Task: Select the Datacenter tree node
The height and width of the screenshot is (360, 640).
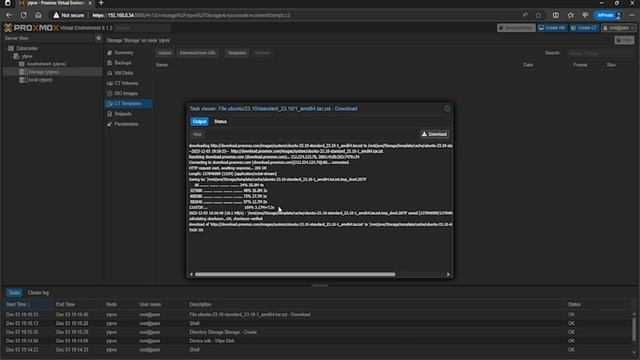Action: click(x=27, y=48)
